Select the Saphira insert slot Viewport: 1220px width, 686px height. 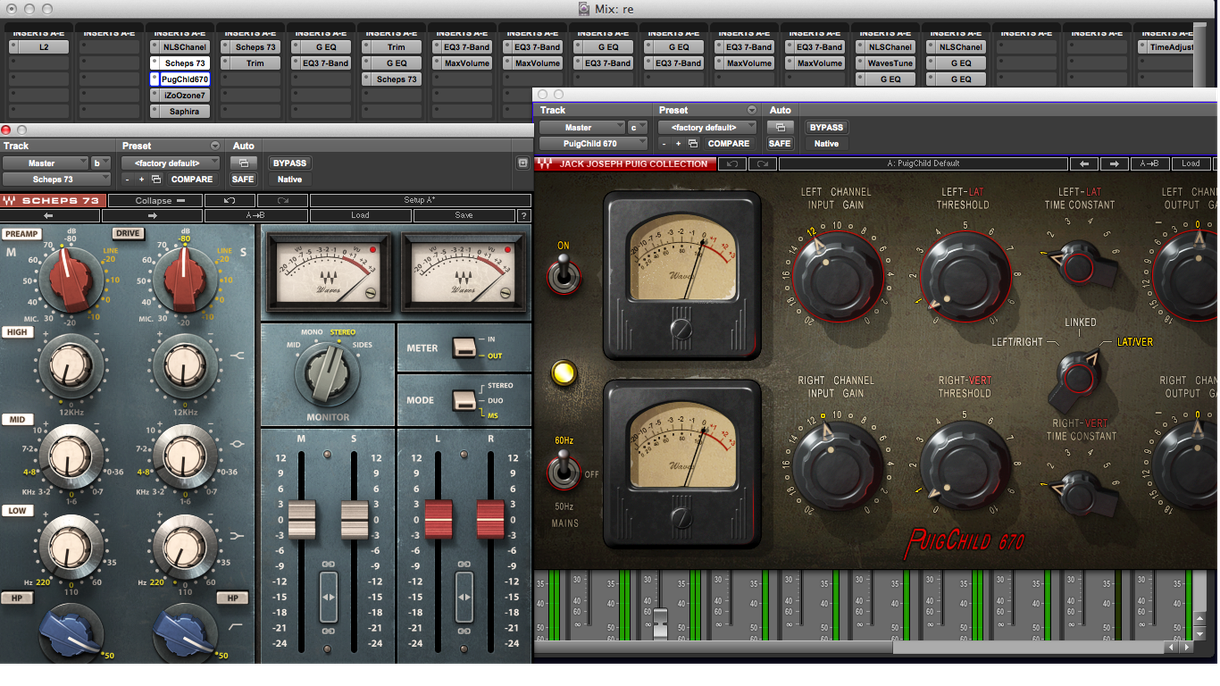(180, 111)
